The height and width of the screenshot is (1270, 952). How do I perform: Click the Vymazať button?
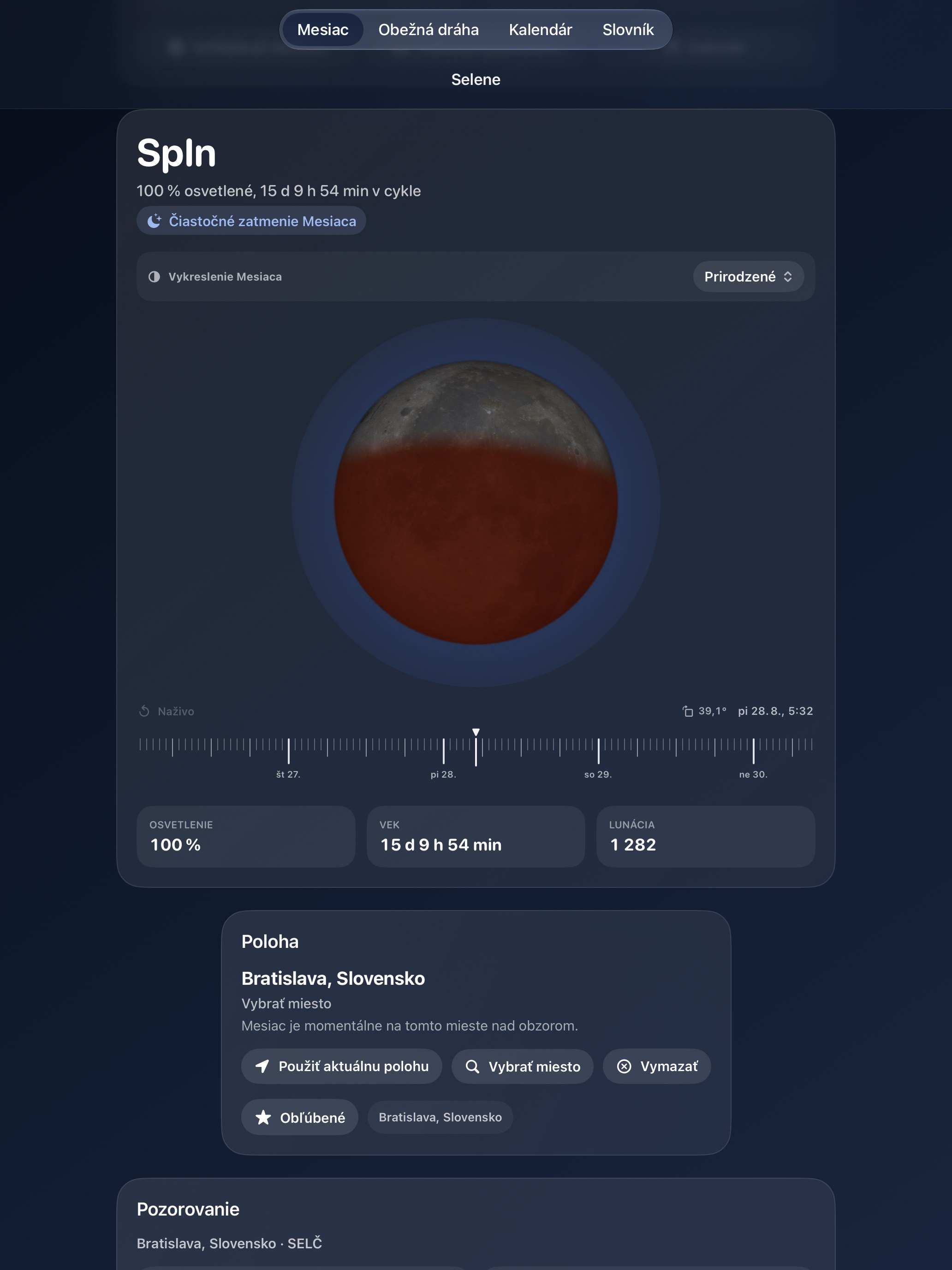(656, 1066)
